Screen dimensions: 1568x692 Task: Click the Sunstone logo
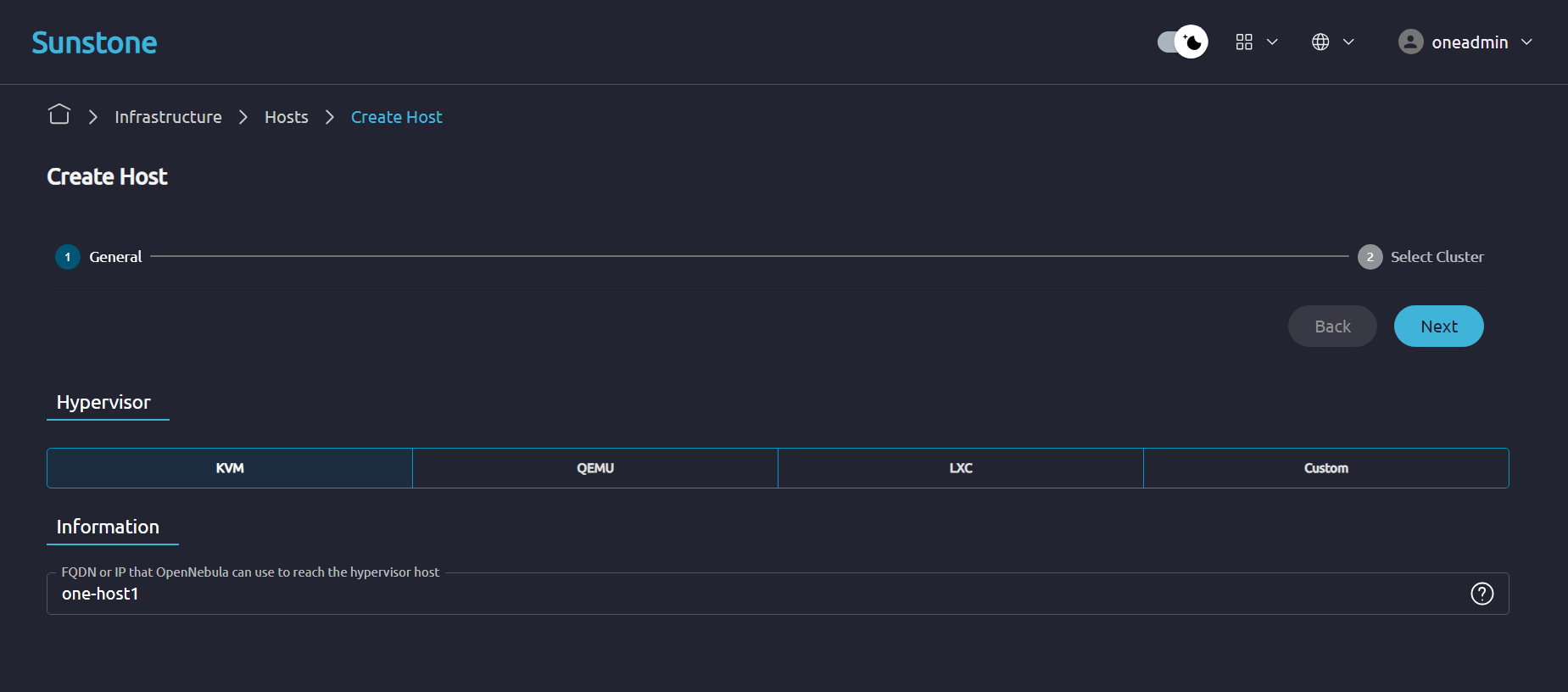(94, 42)
